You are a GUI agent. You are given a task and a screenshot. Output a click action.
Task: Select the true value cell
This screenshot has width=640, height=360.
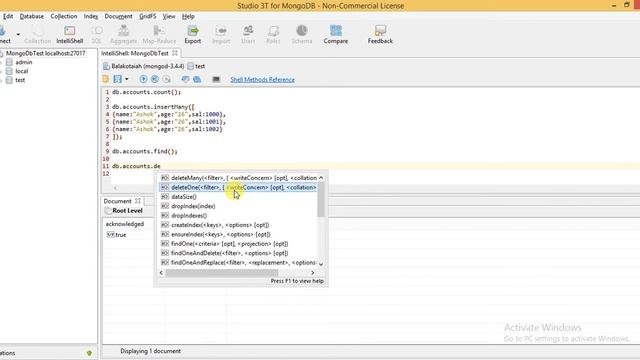117,235
